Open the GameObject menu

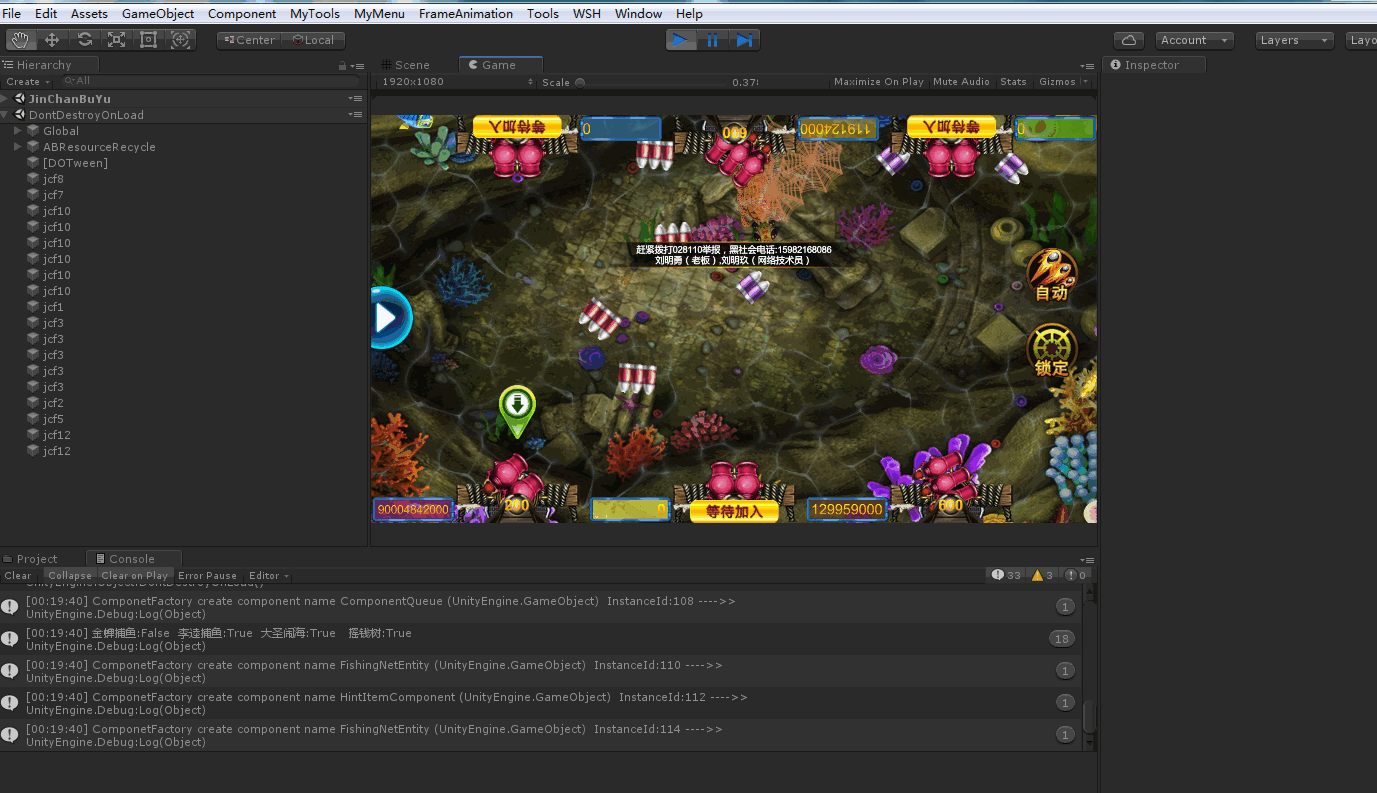point(158,14)
